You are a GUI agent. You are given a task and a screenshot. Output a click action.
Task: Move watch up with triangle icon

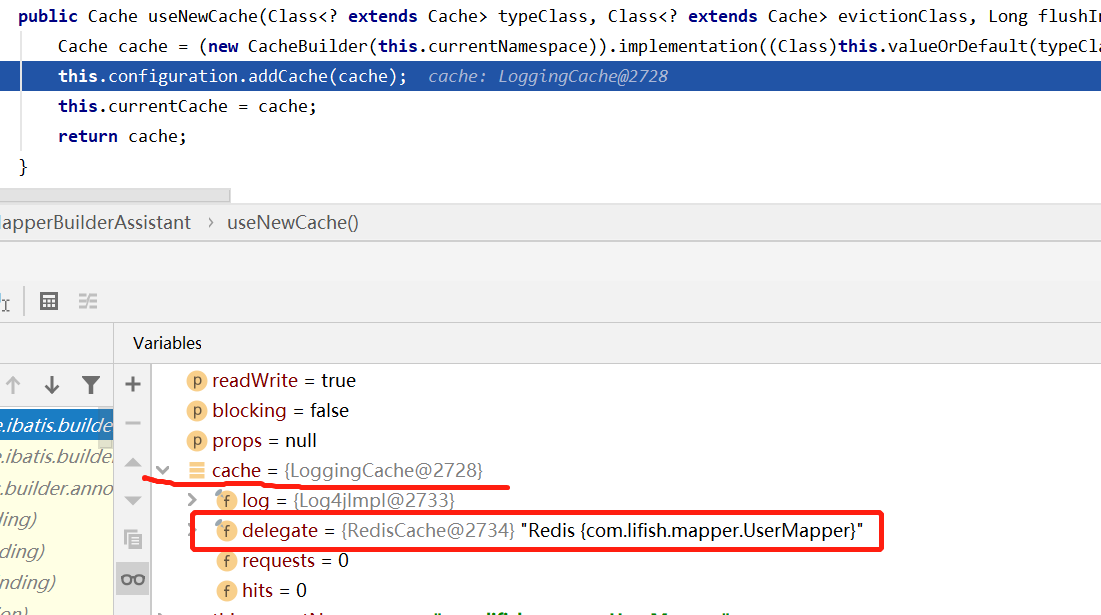[133, 462]
